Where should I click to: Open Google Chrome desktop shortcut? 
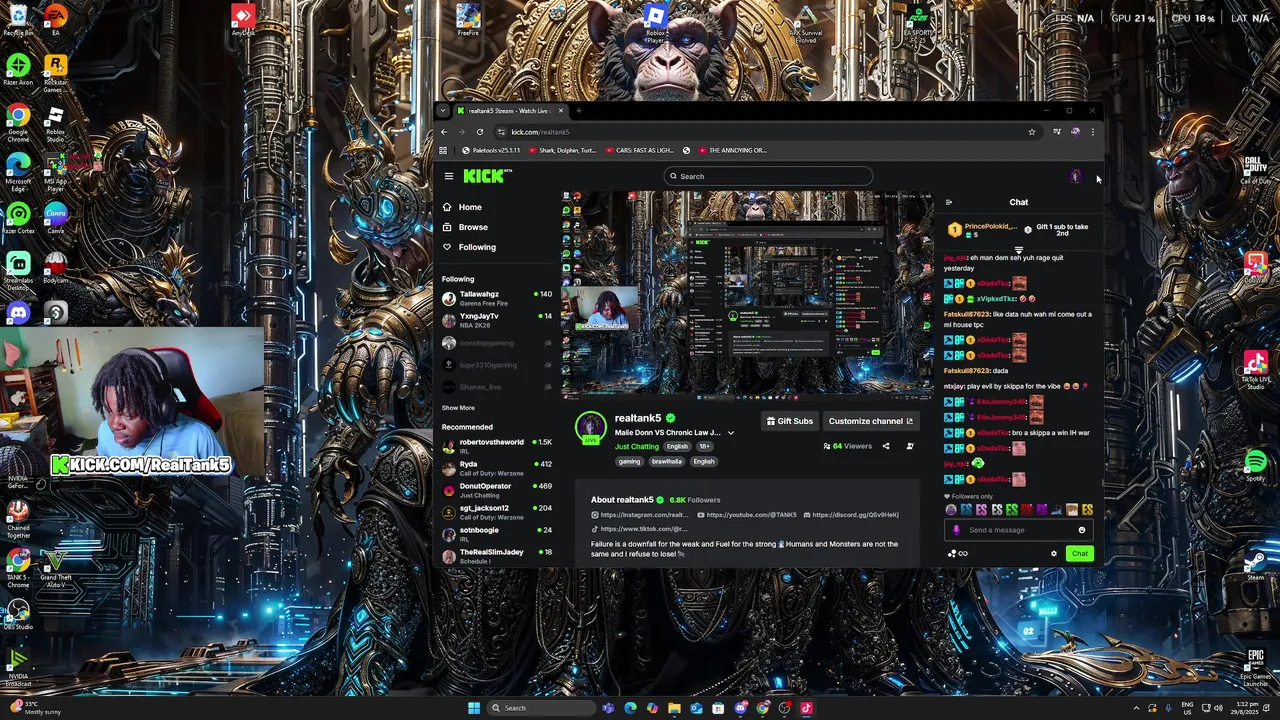(18, 123)
